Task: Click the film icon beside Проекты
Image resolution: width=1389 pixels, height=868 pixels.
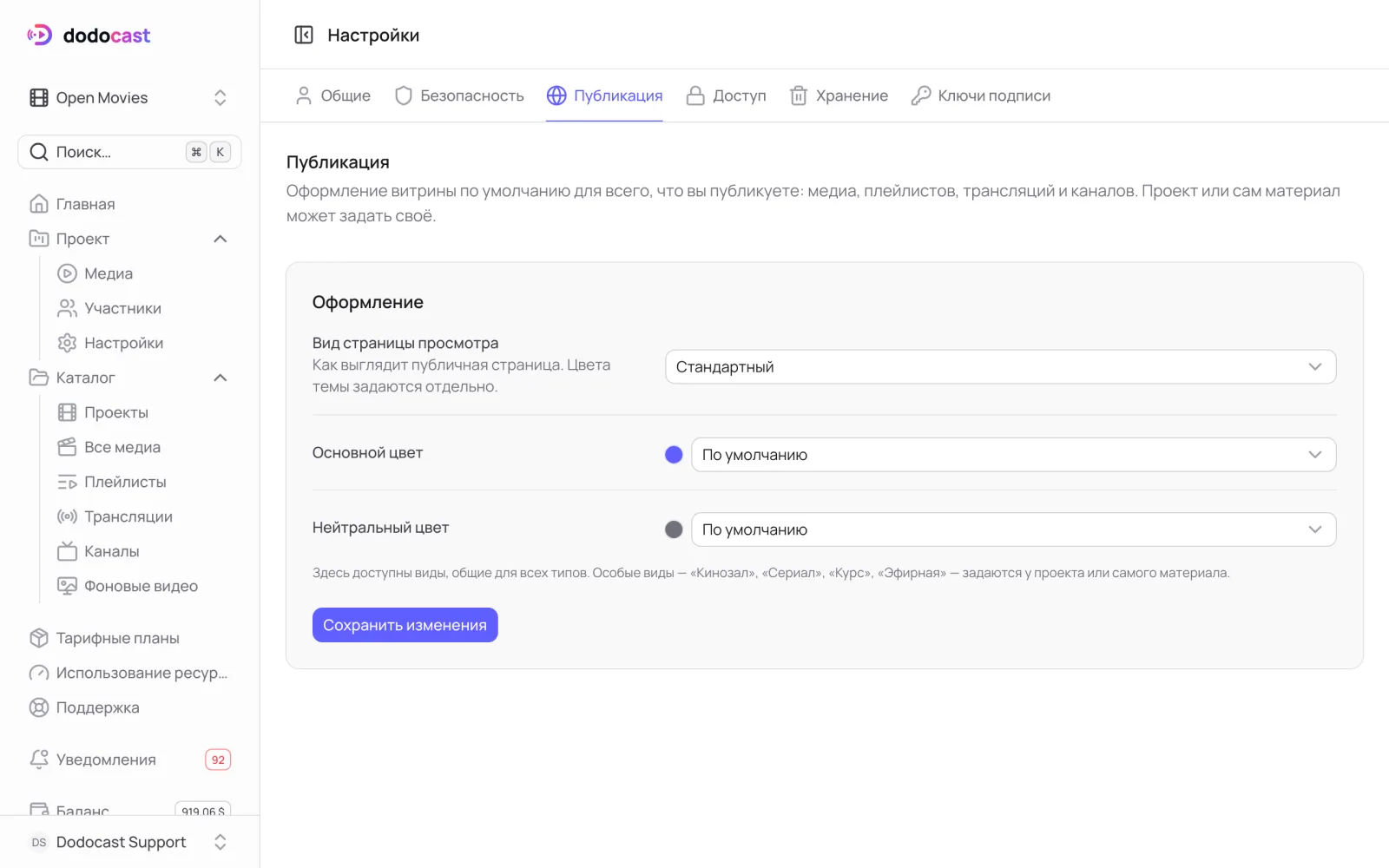Action: (x=67, y=412)
